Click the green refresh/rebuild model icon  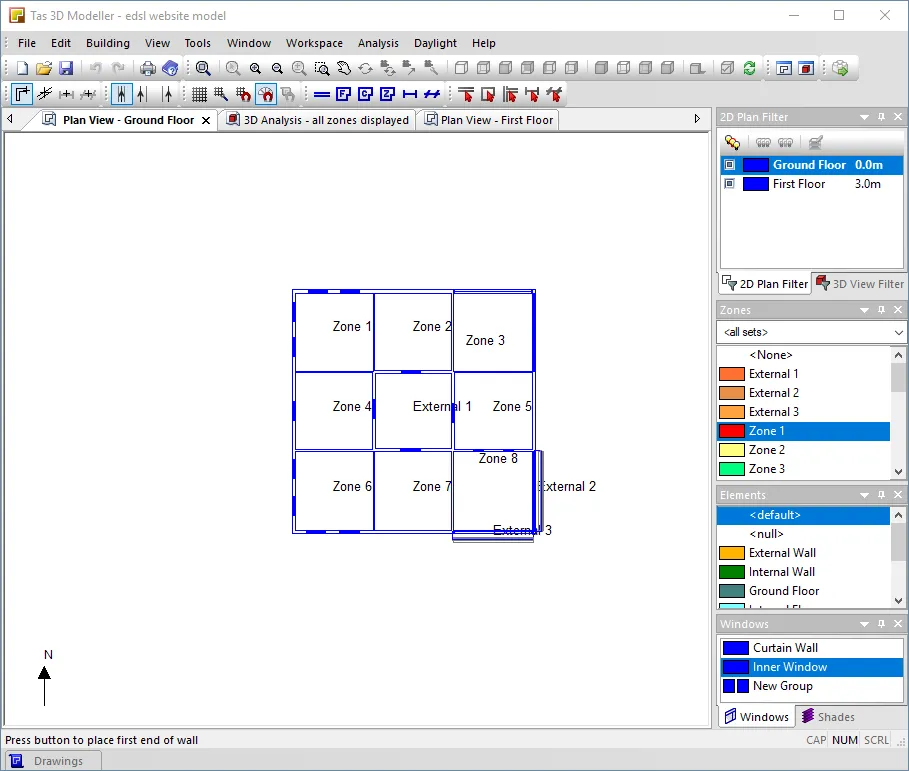pos(749,67)
